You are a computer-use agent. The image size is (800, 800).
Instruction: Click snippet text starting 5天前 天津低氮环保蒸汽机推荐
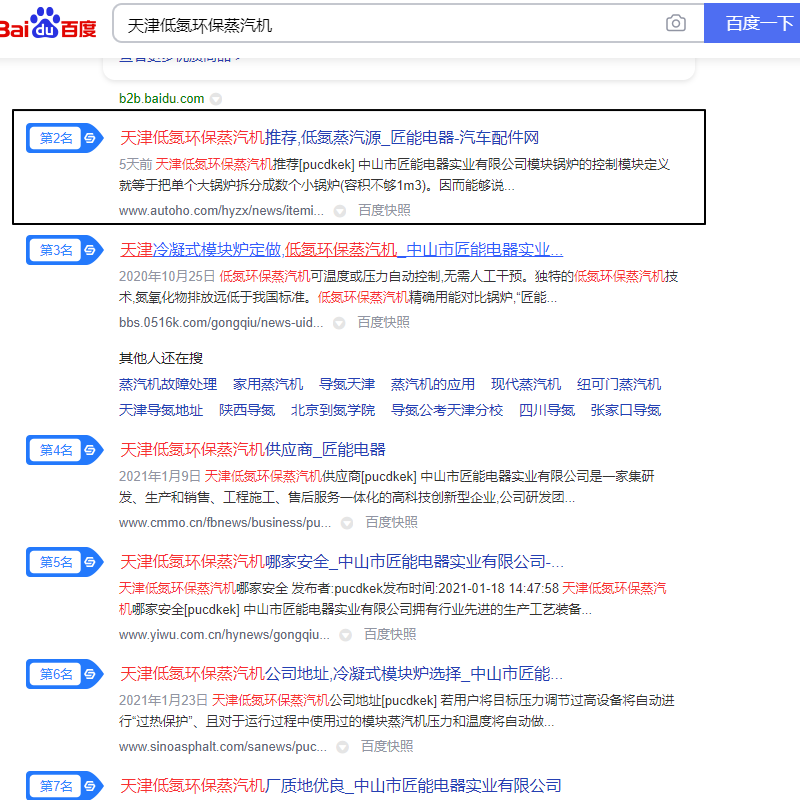(x=394, y=174)
